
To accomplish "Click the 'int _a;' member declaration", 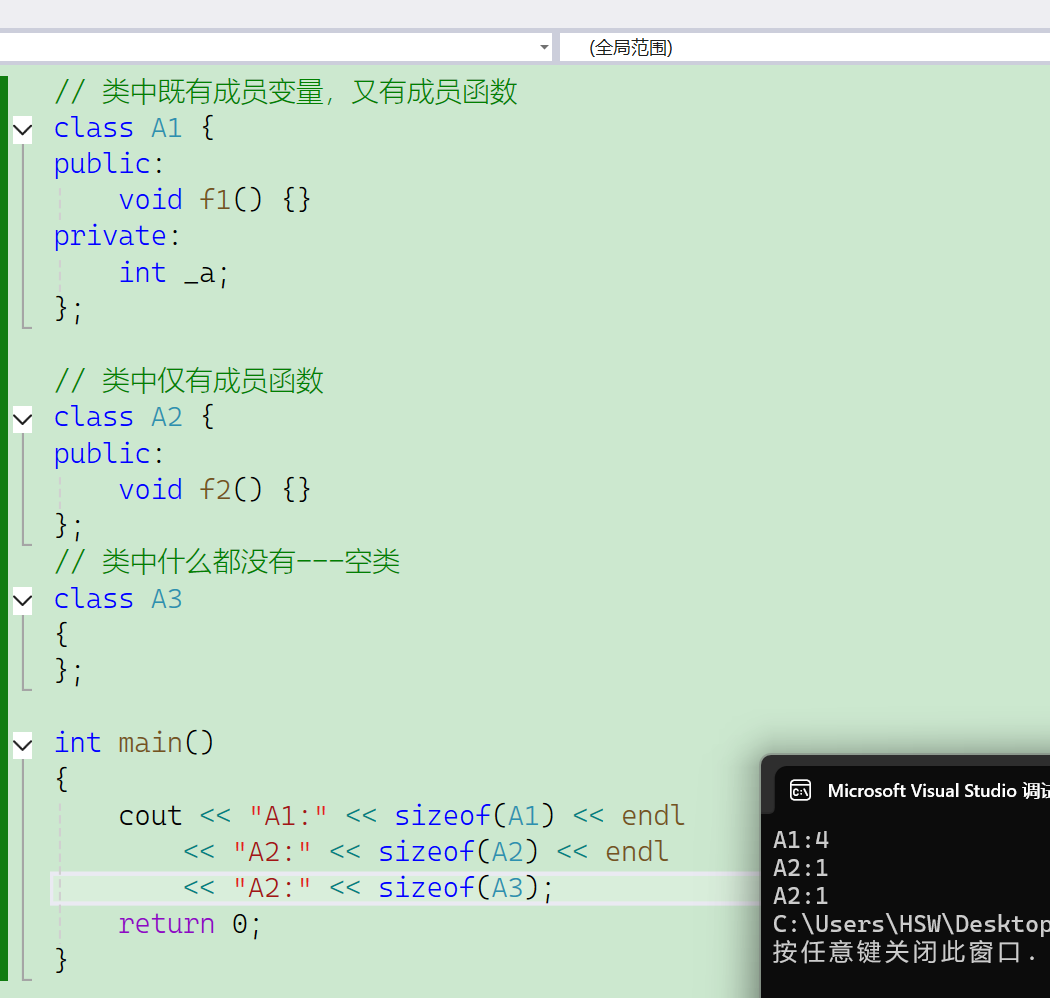I will tap(174, 273).
